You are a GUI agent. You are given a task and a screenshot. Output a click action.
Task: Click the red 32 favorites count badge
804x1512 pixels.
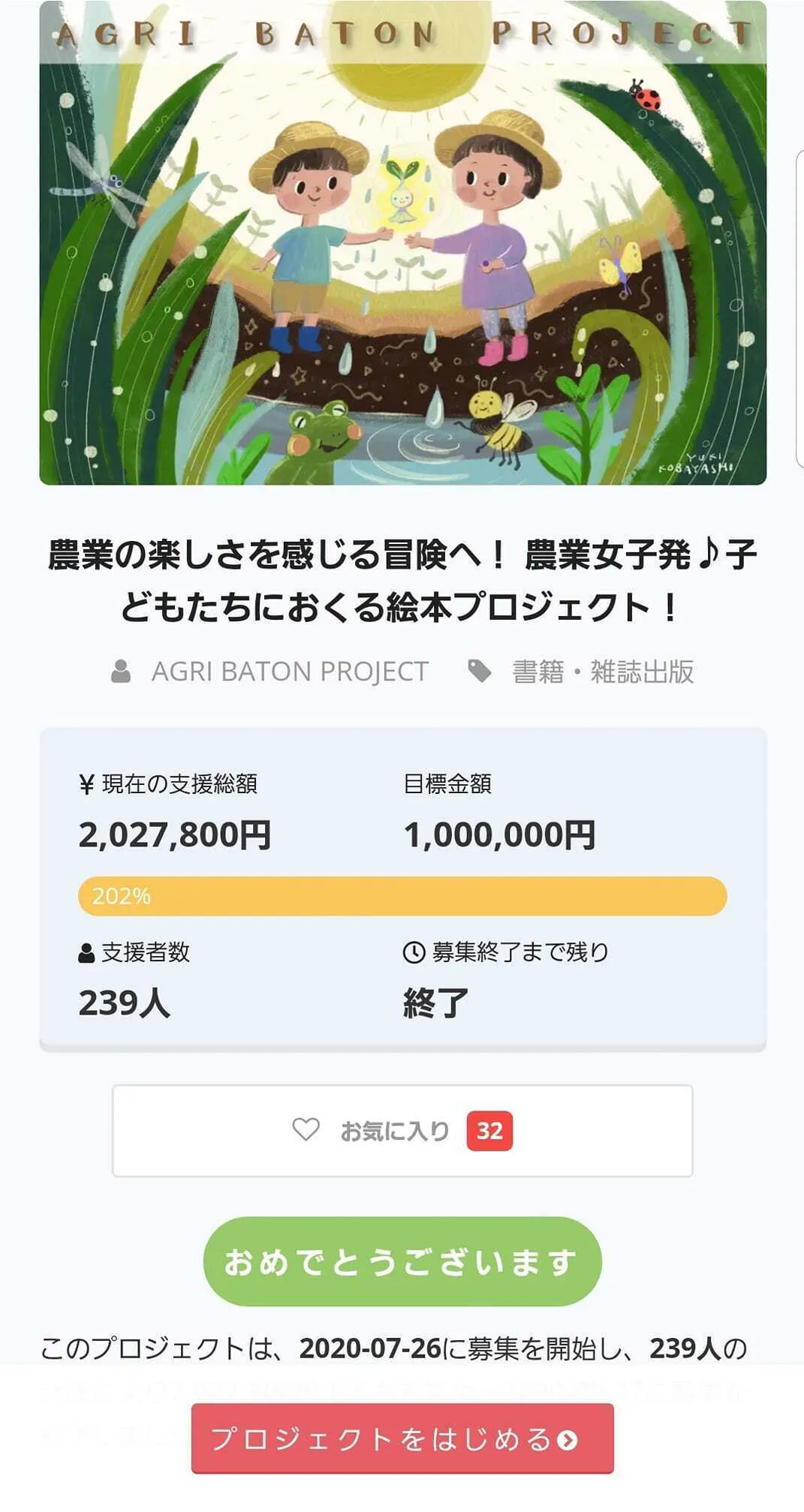(489, 1131)
